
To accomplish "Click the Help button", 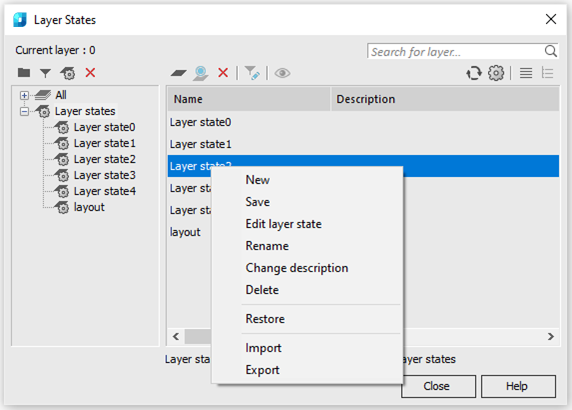I will (518, 386).
